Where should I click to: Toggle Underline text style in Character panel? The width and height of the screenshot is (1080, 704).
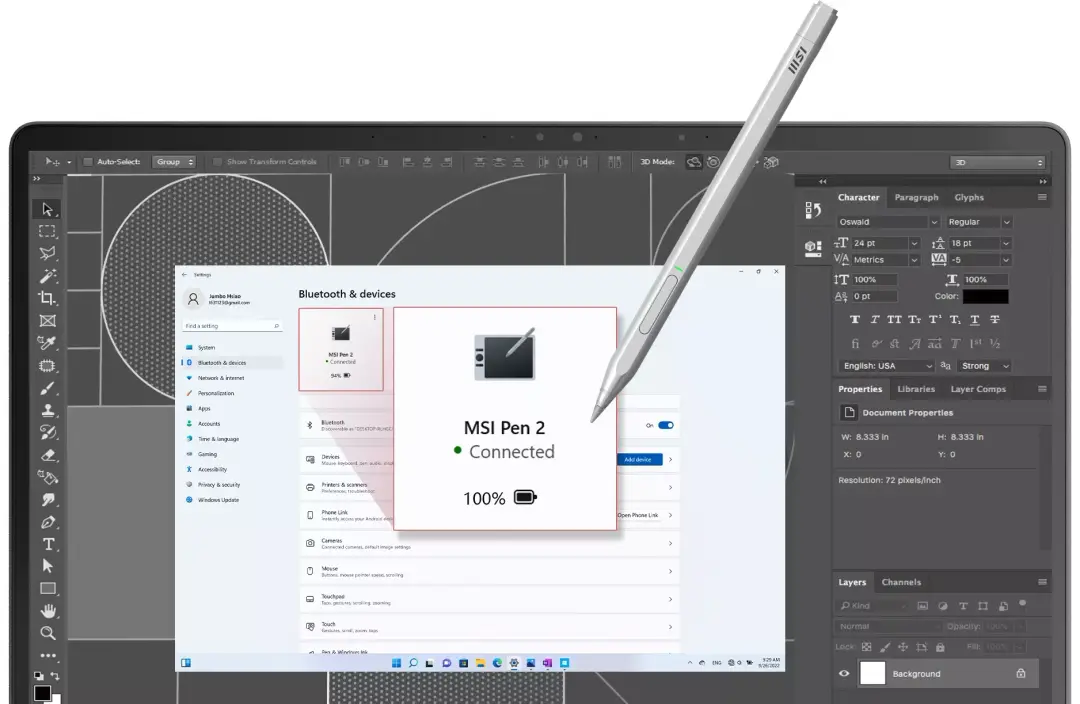point(975,320)
